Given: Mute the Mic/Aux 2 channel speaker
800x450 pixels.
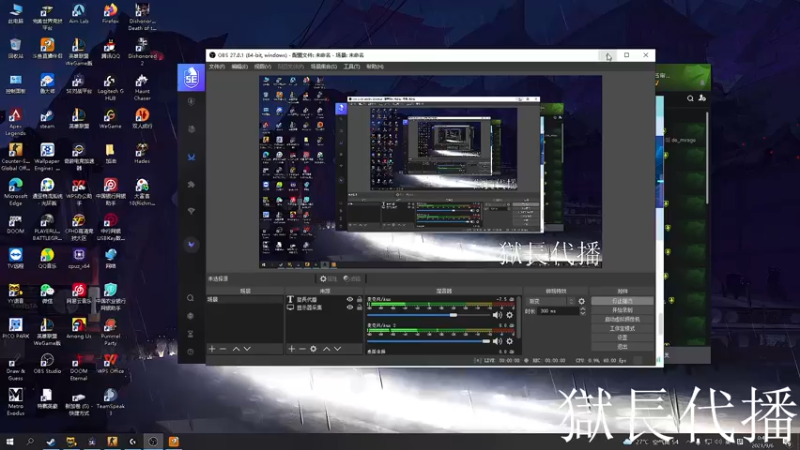Looking at the screenshot, I should tap(497, 341).
